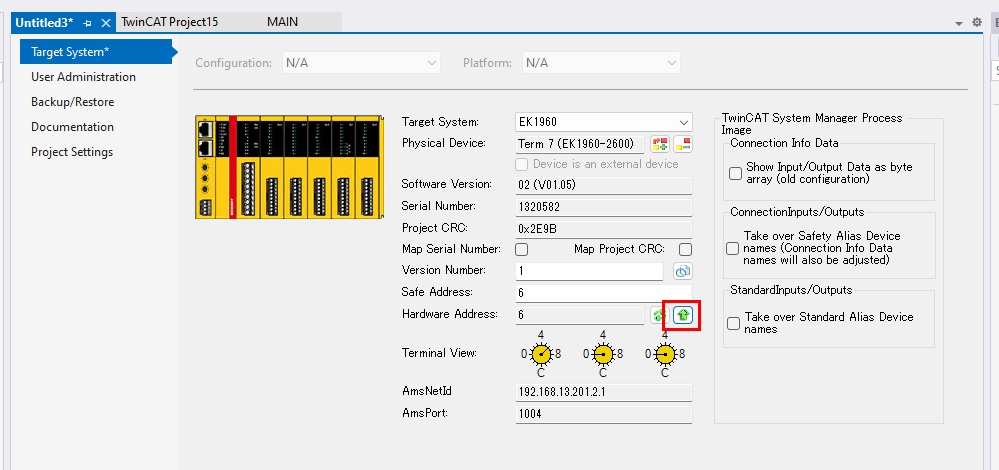Click the link-to-physical-device icon beside Term 7
The image size is (999, 470).
tap(659, 144)
